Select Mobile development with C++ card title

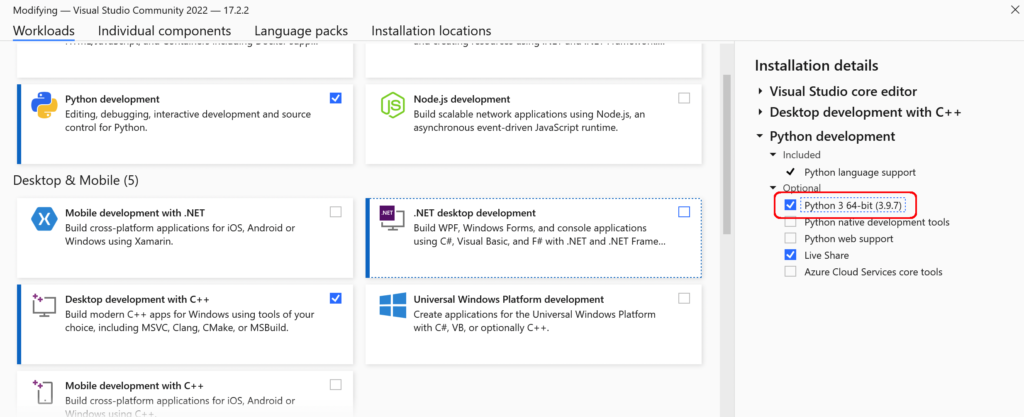135,386
